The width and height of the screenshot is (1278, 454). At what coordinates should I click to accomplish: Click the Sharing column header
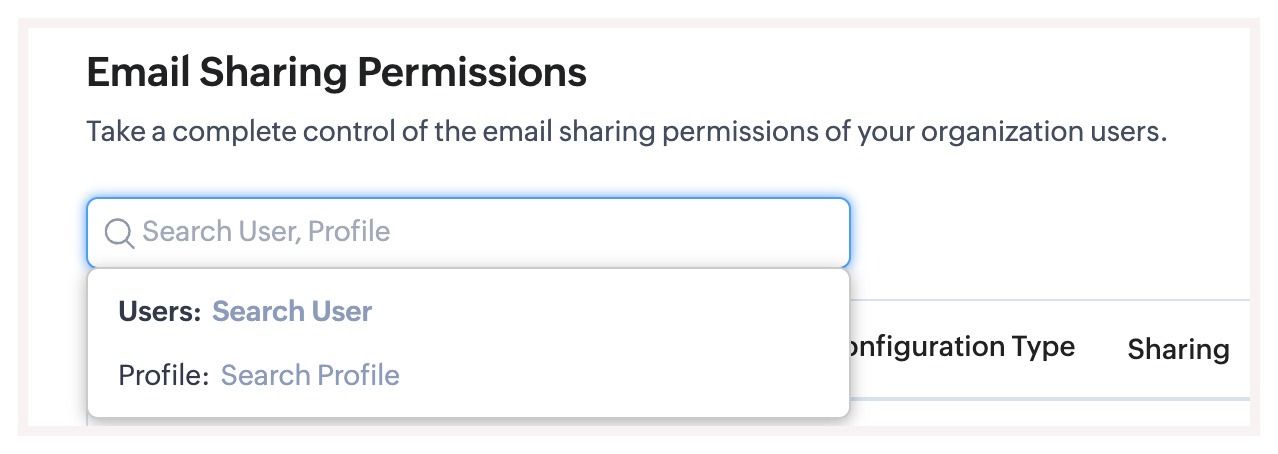pos(1178,349)
